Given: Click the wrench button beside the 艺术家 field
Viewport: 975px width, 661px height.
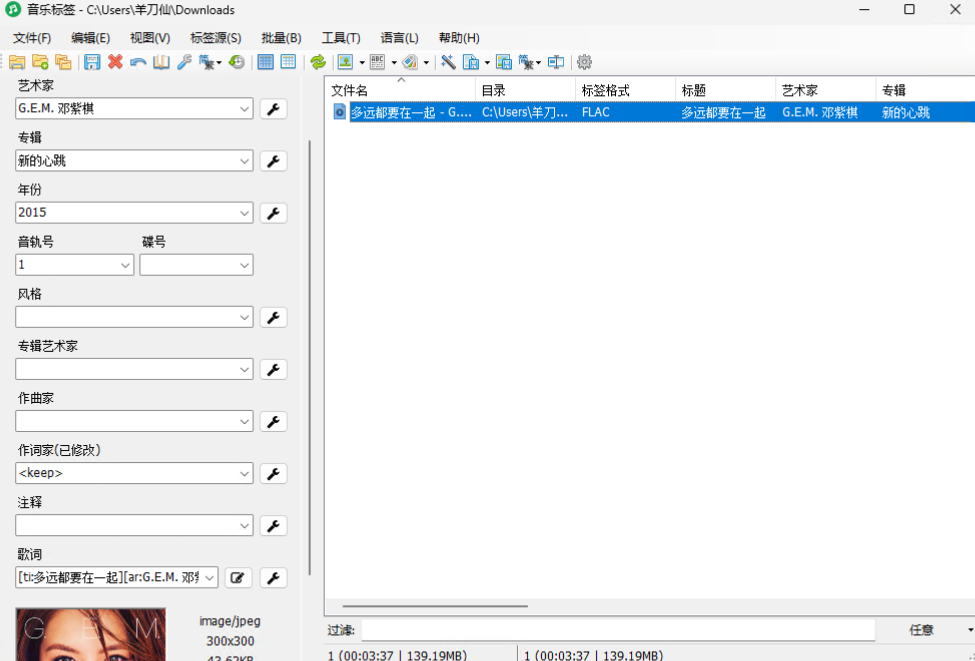Looking at the screenshot, I should pyautogui.click(x=273, y=108).
